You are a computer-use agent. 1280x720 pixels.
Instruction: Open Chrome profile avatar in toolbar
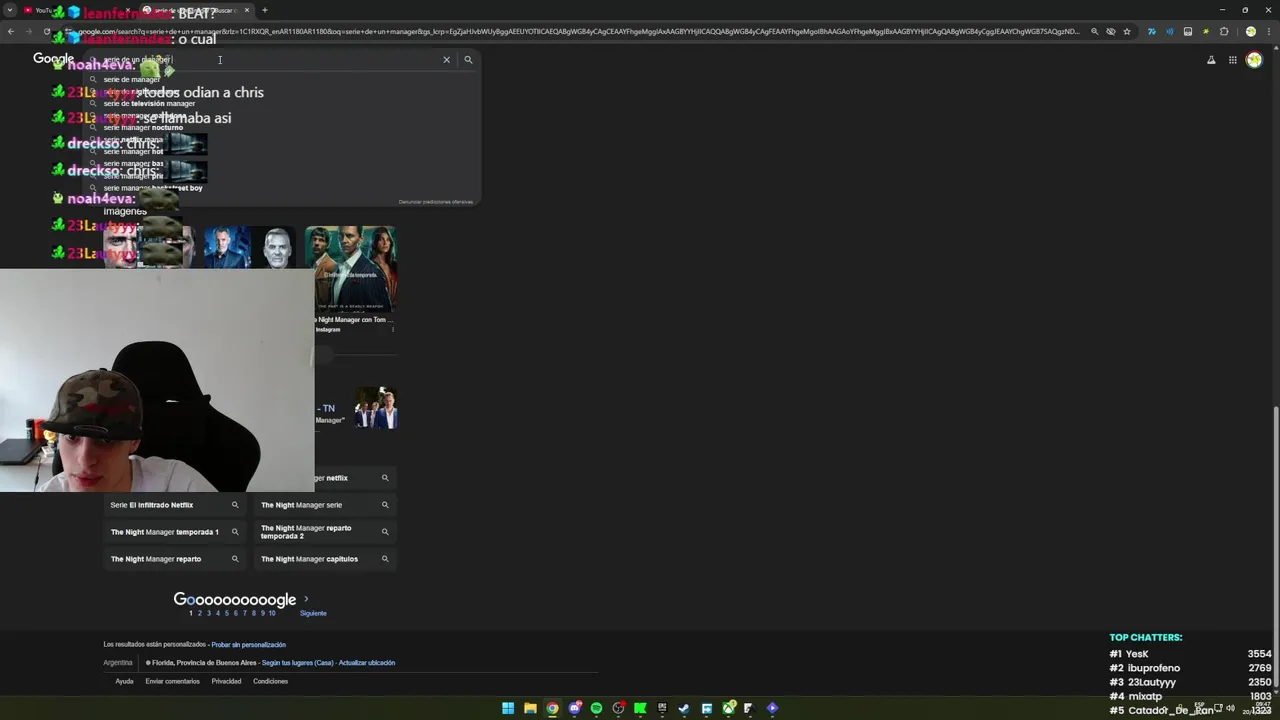pyautogui.click(x=1250, y=32)
